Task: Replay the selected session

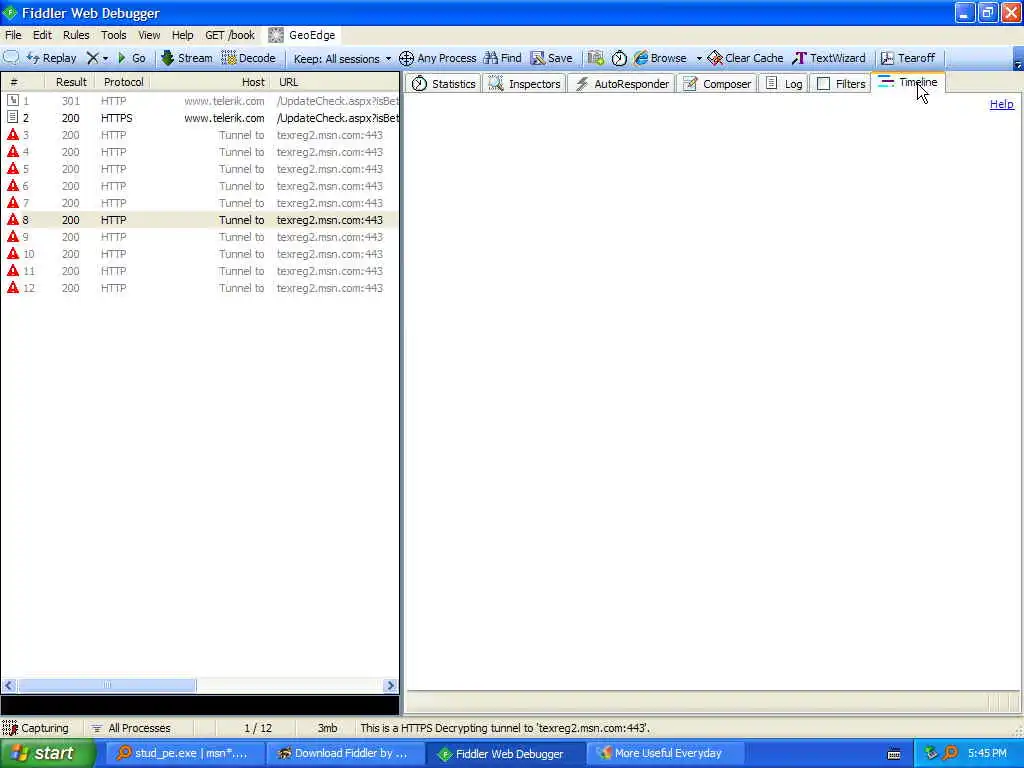Action: pyautogui.click(x=52, y=58)
